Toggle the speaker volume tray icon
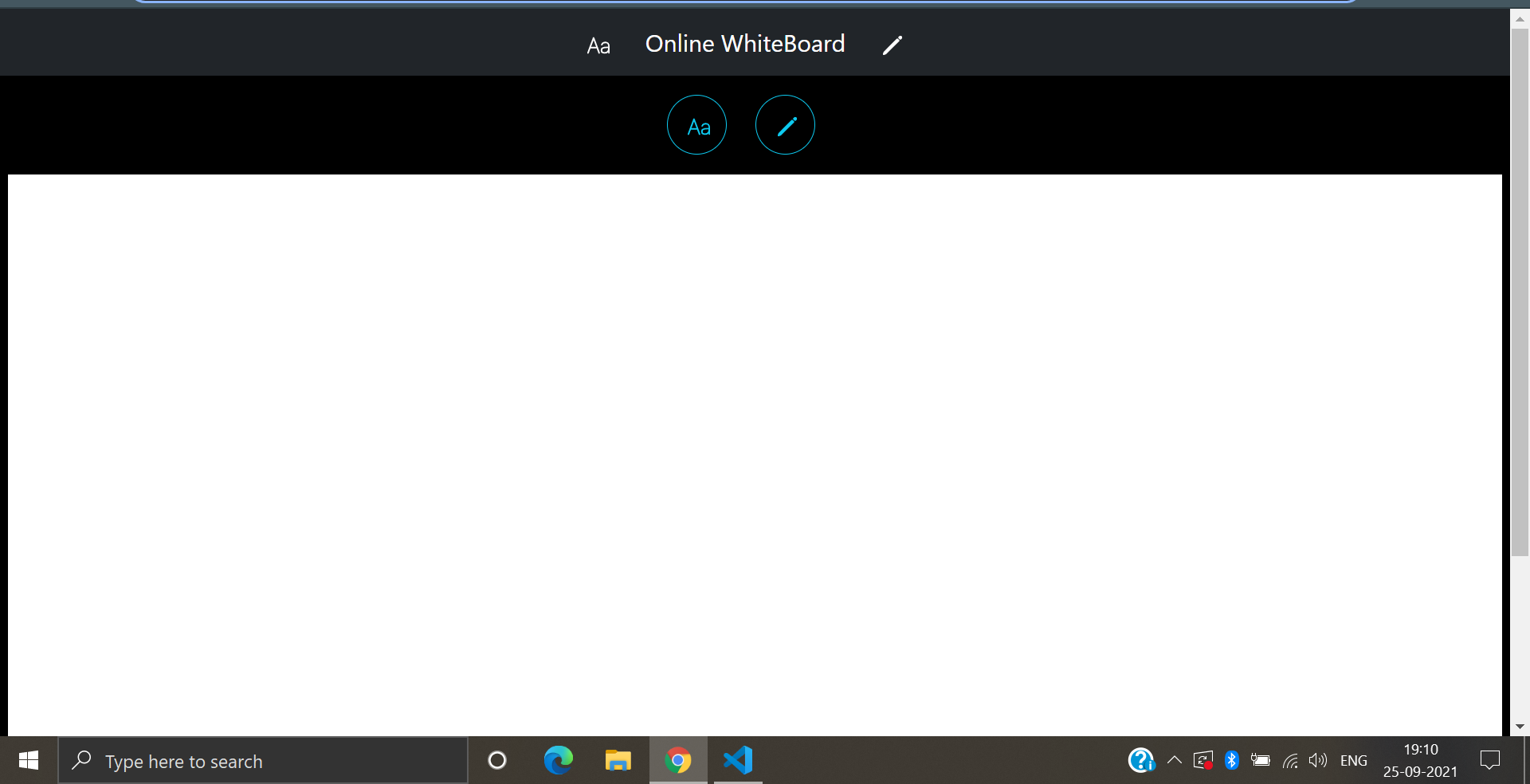This screenshot has height=784, width=1530. 1318,760
